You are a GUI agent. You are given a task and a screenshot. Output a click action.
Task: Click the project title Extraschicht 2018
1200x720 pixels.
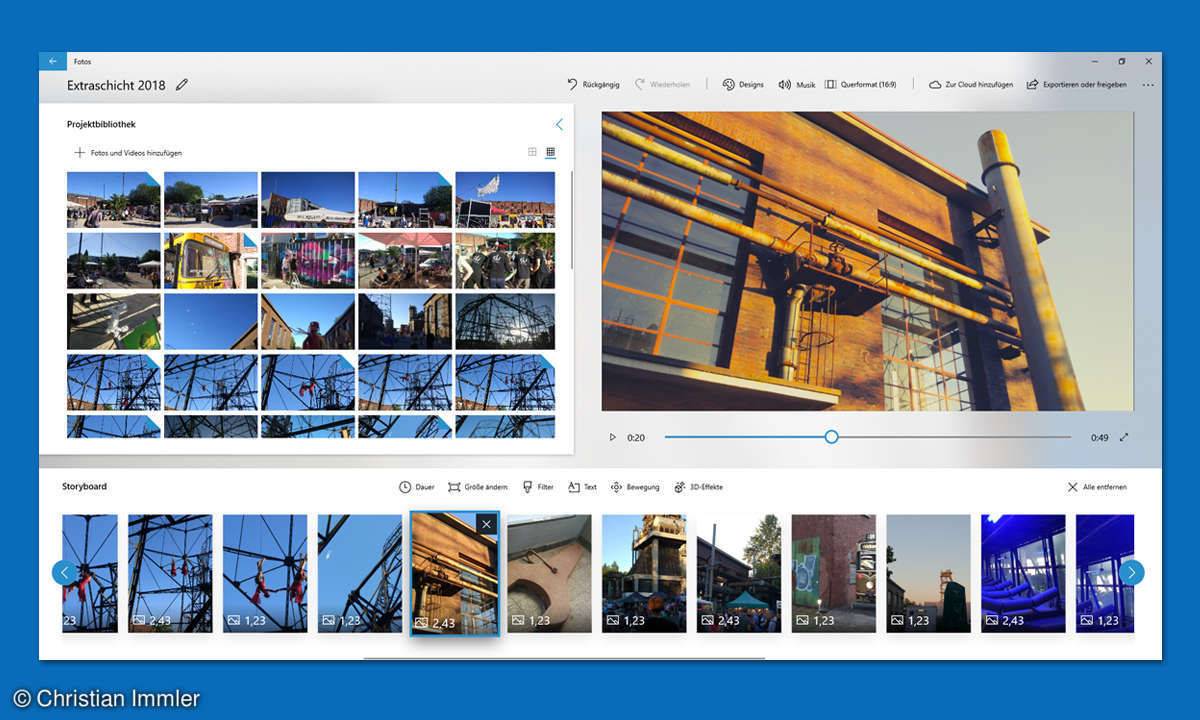coord(116,85)
